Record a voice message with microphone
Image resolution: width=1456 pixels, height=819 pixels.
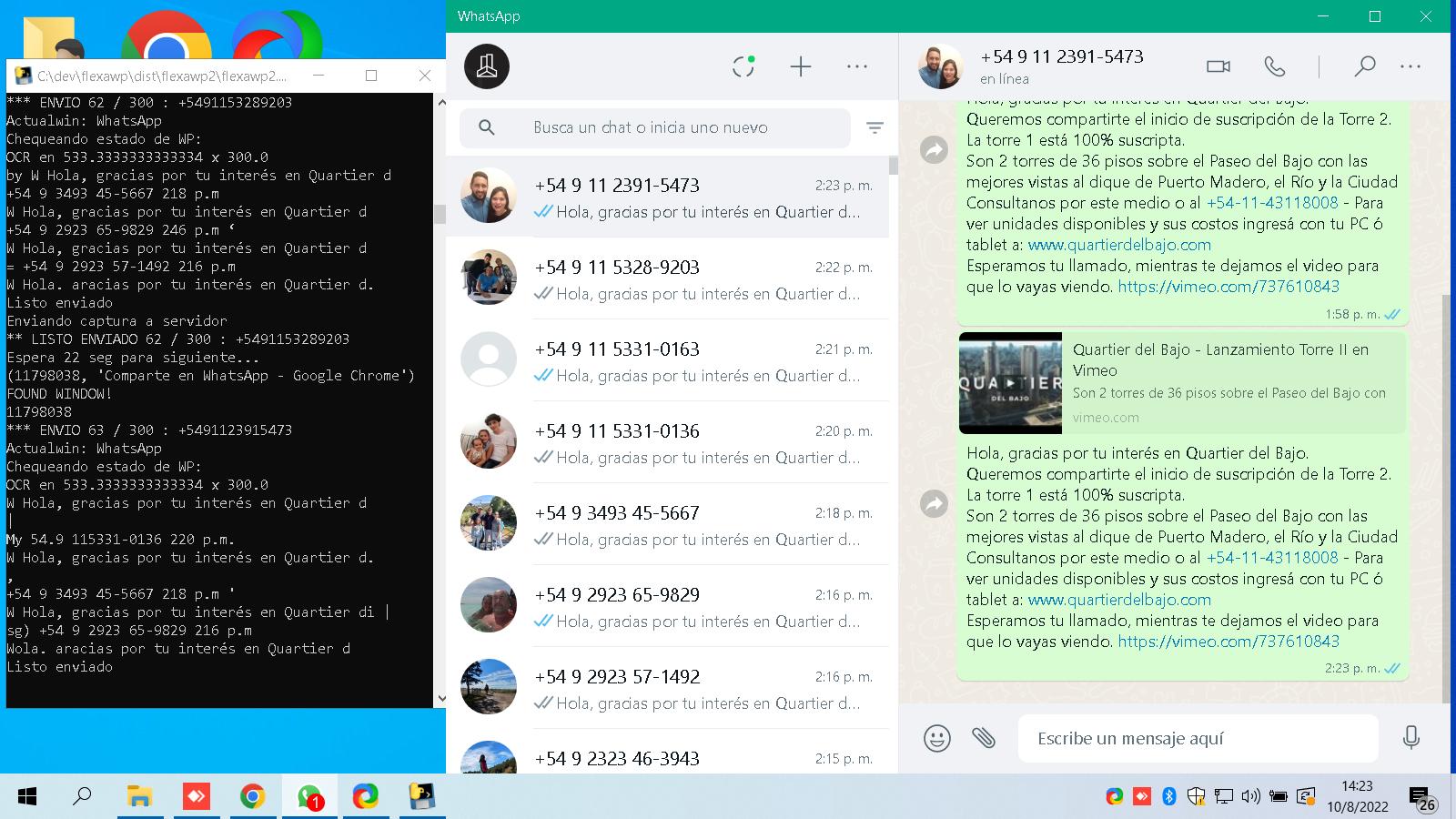(1411, 738)
